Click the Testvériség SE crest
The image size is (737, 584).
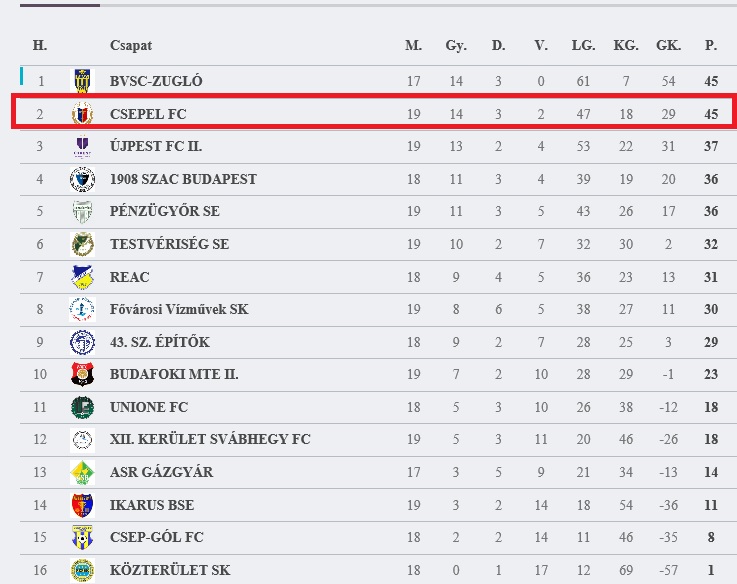tap(82, 244)
